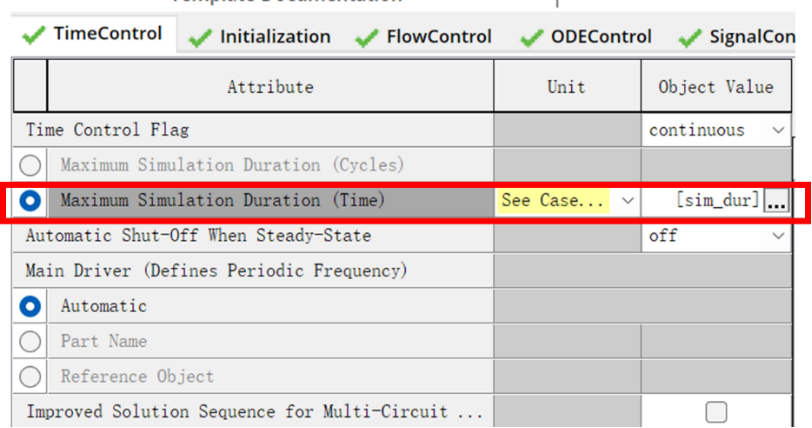
Task: Enable Improved Solution Sequence checkbox
Action: pyautogui.click(x=716, y=412)
